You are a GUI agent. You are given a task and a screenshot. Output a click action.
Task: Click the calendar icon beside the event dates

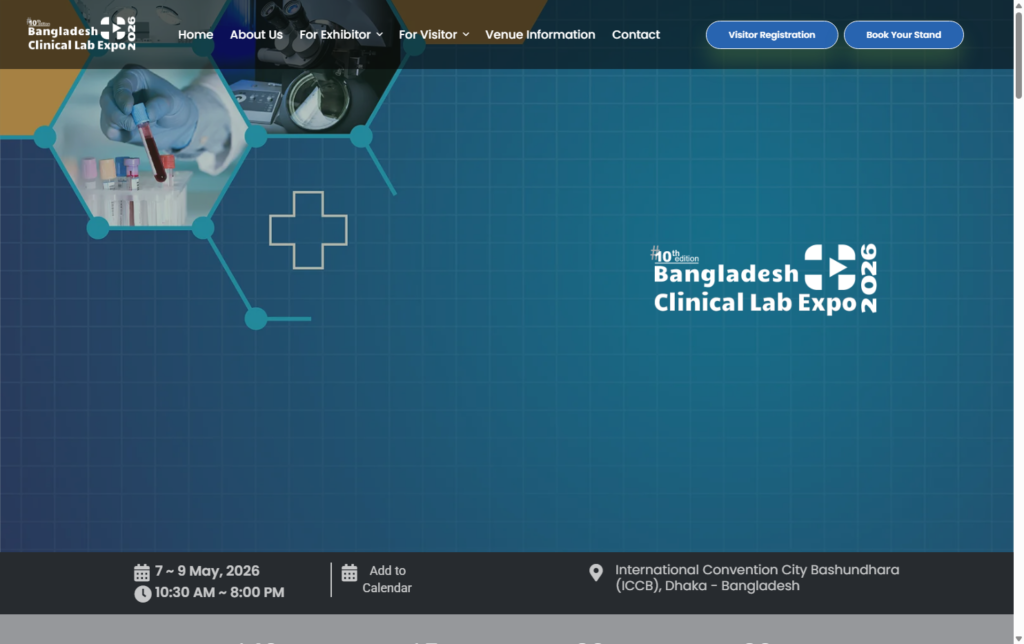point(141,571)
